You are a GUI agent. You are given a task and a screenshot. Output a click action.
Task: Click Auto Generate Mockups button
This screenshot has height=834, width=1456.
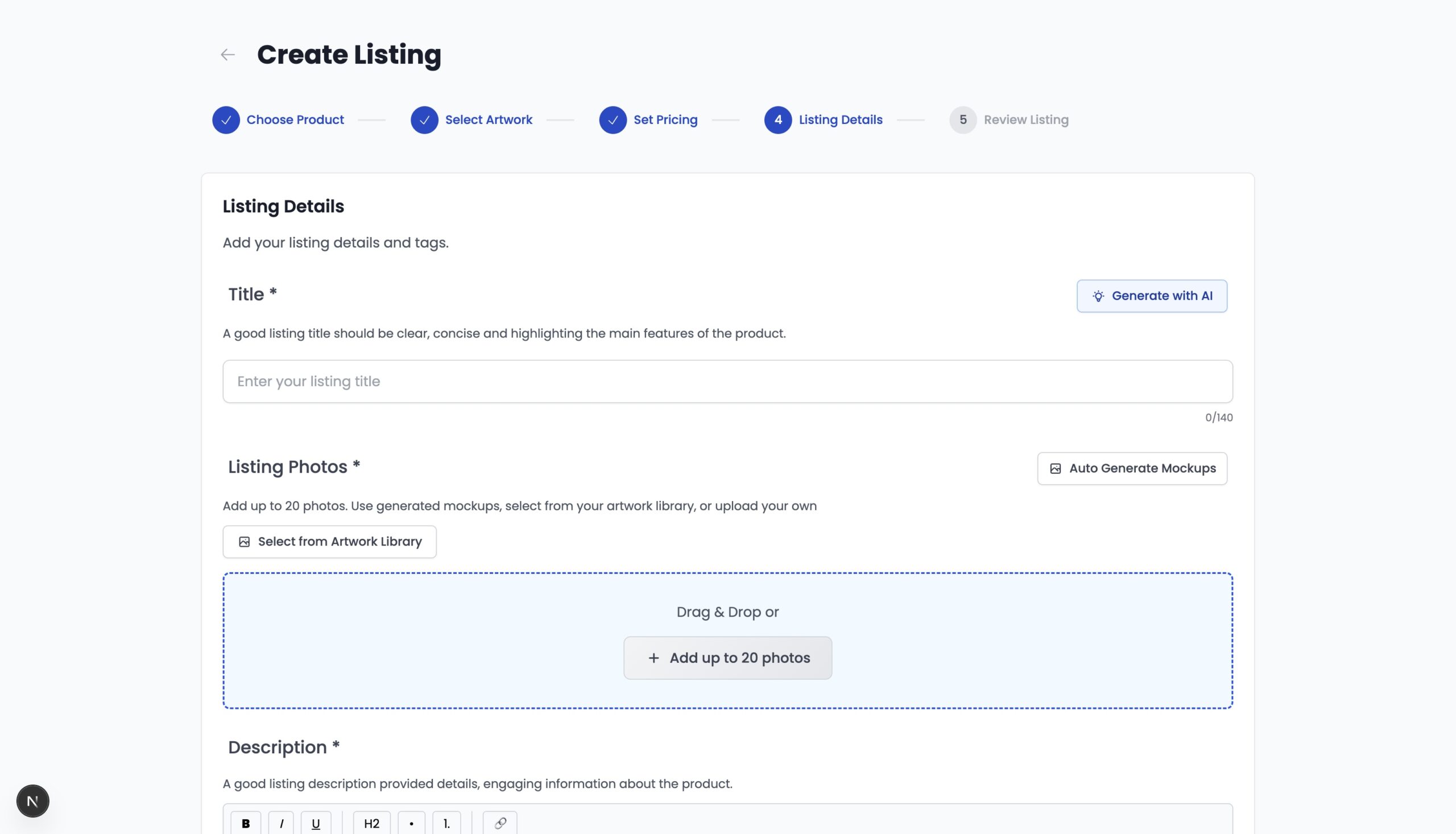[1132, 469]
